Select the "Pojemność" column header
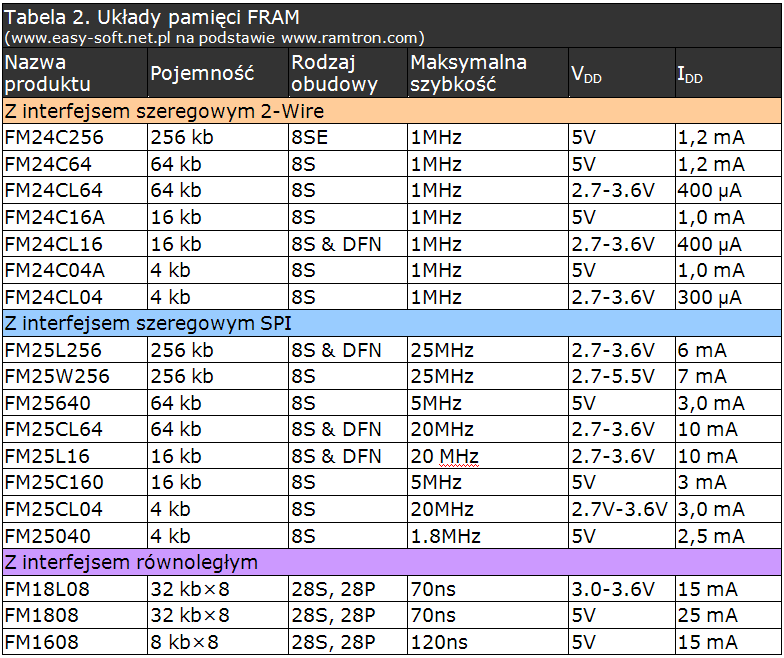784x658 pixels. [218, 73]
